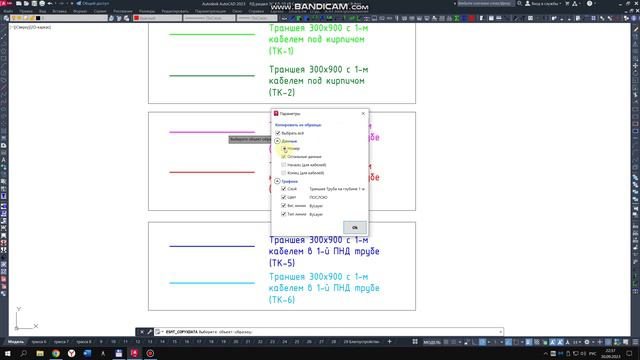This screenshot has height=360, width=640.
Task: Select the cyan TK-6 trench line
Action: [212, 283]
